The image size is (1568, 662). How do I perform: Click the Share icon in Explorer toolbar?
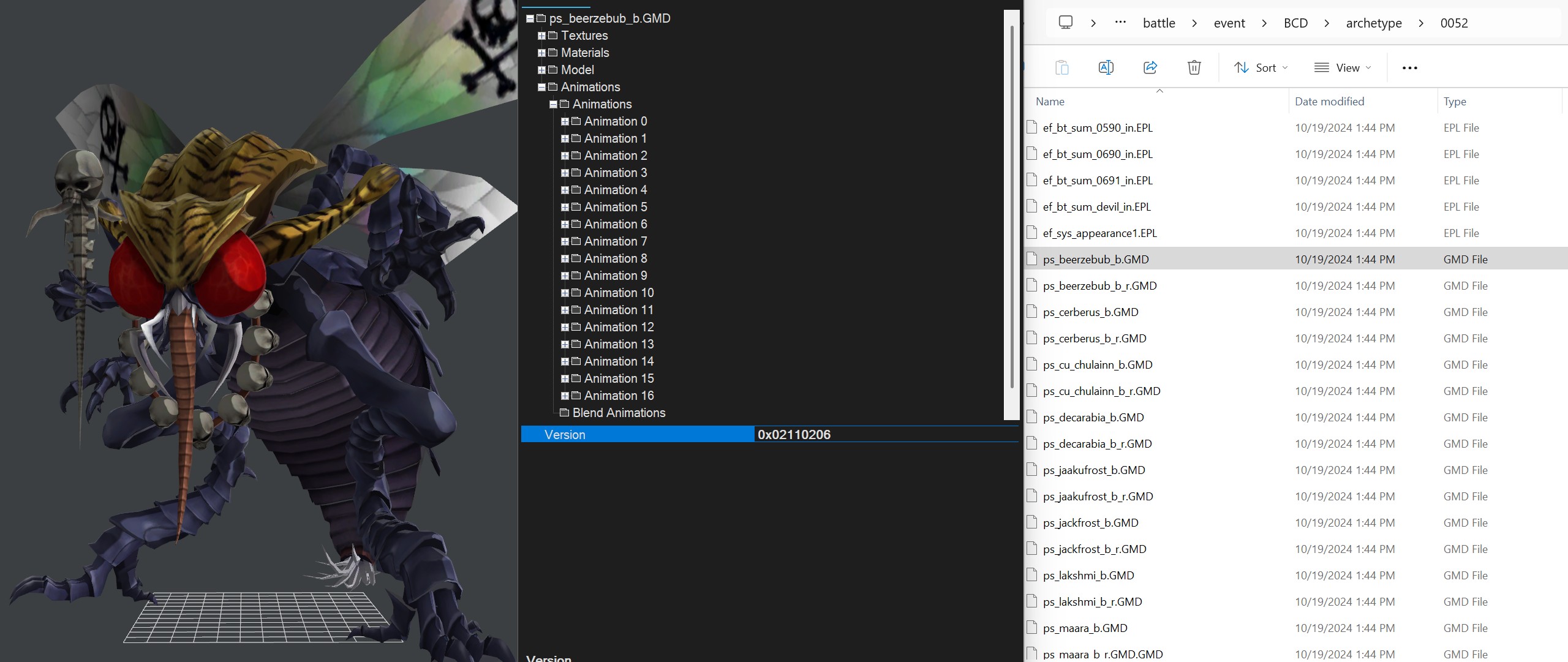pyautogui.click(x=1150, y=67)
